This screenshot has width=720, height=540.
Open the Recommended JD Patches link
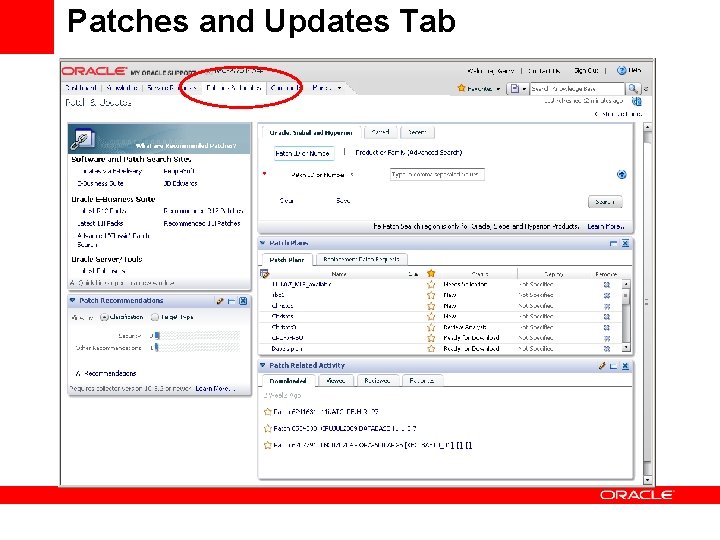[x=202, y=223]
